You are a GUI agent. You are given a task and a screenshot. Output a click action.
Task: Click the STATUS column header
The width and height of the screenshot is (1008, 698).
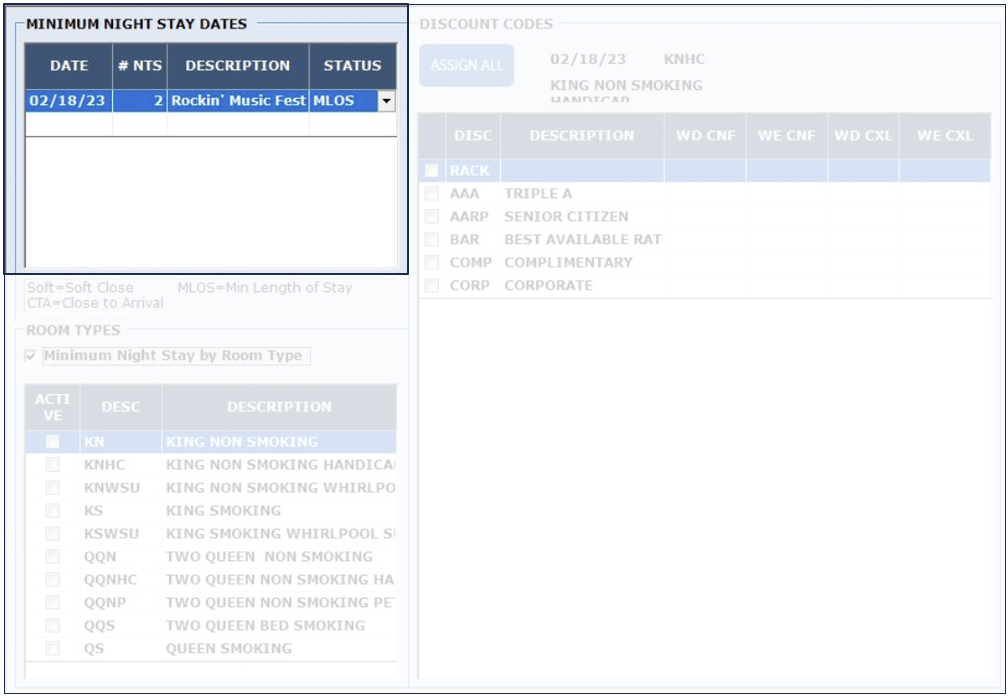pos(352,66)
